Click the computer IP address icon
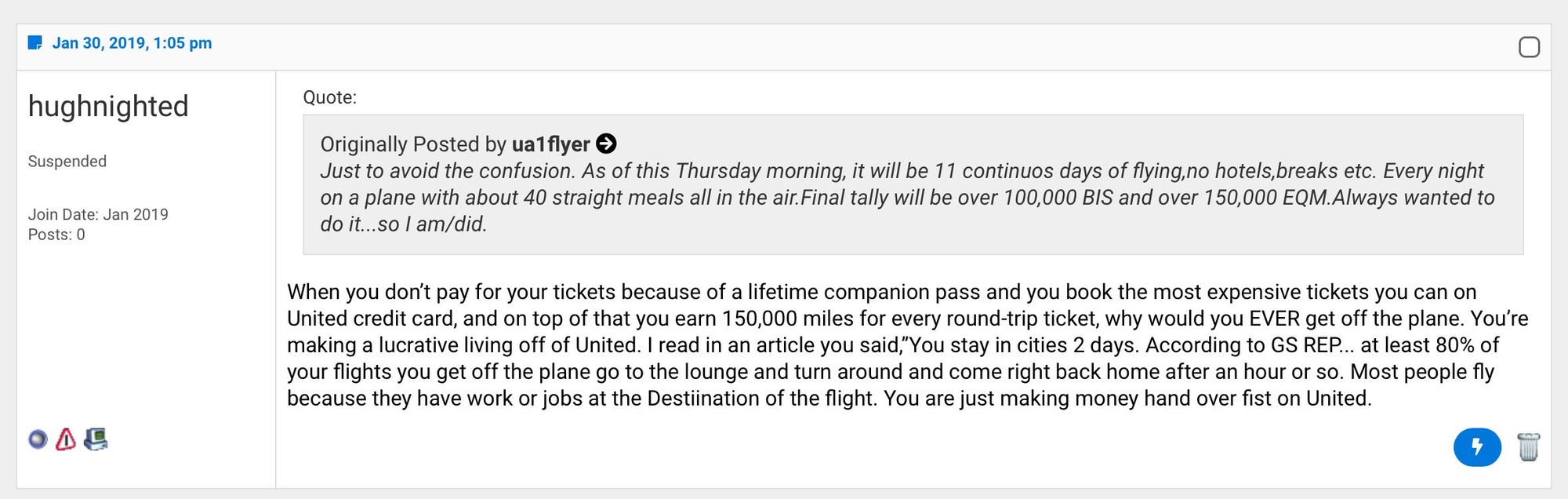The width and height of the screenshot is (1568, 499). coord(96,439)
